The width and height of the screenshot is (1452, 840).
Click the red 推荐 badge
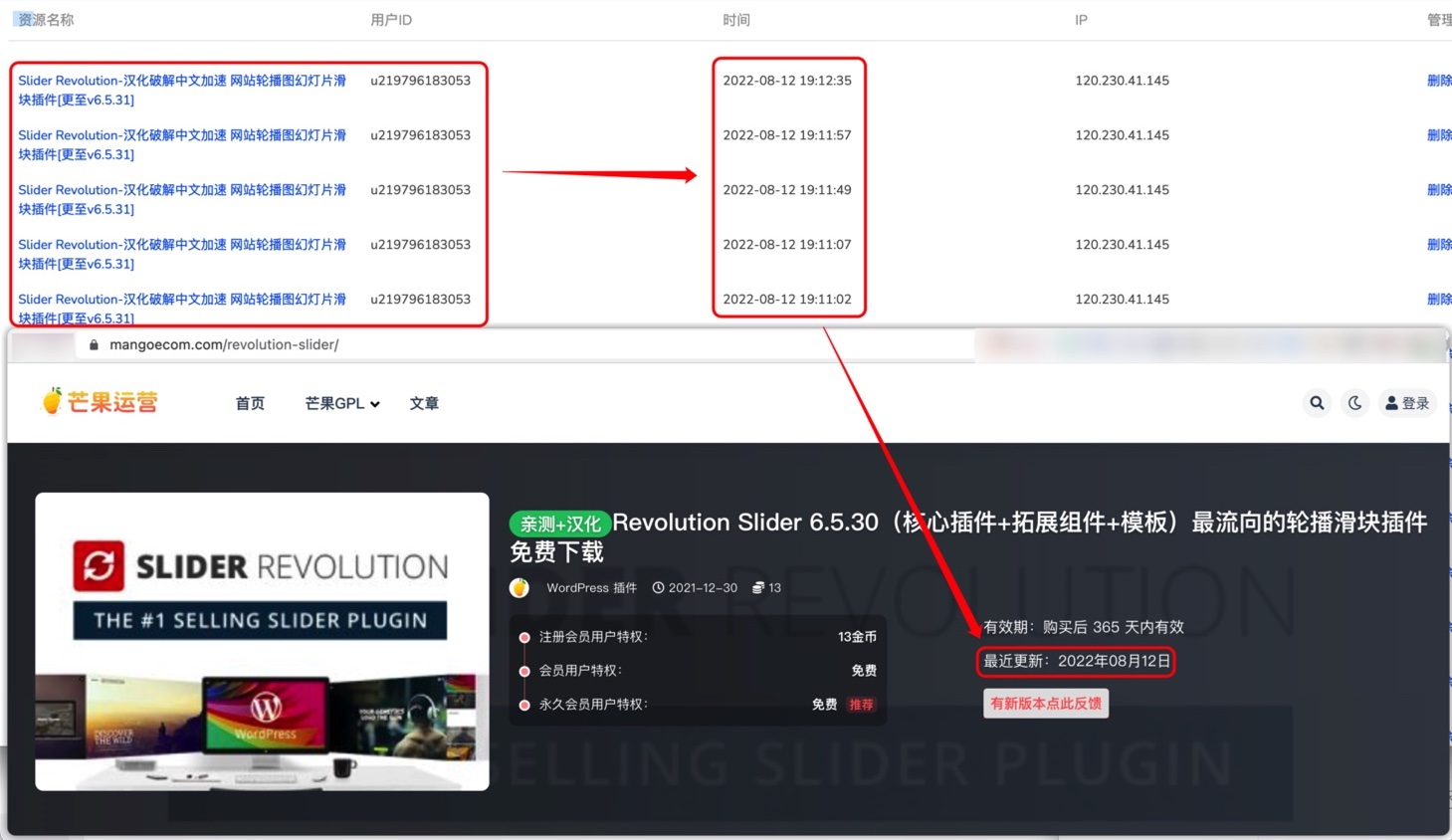pyautogui.click(x=861, y=704)
